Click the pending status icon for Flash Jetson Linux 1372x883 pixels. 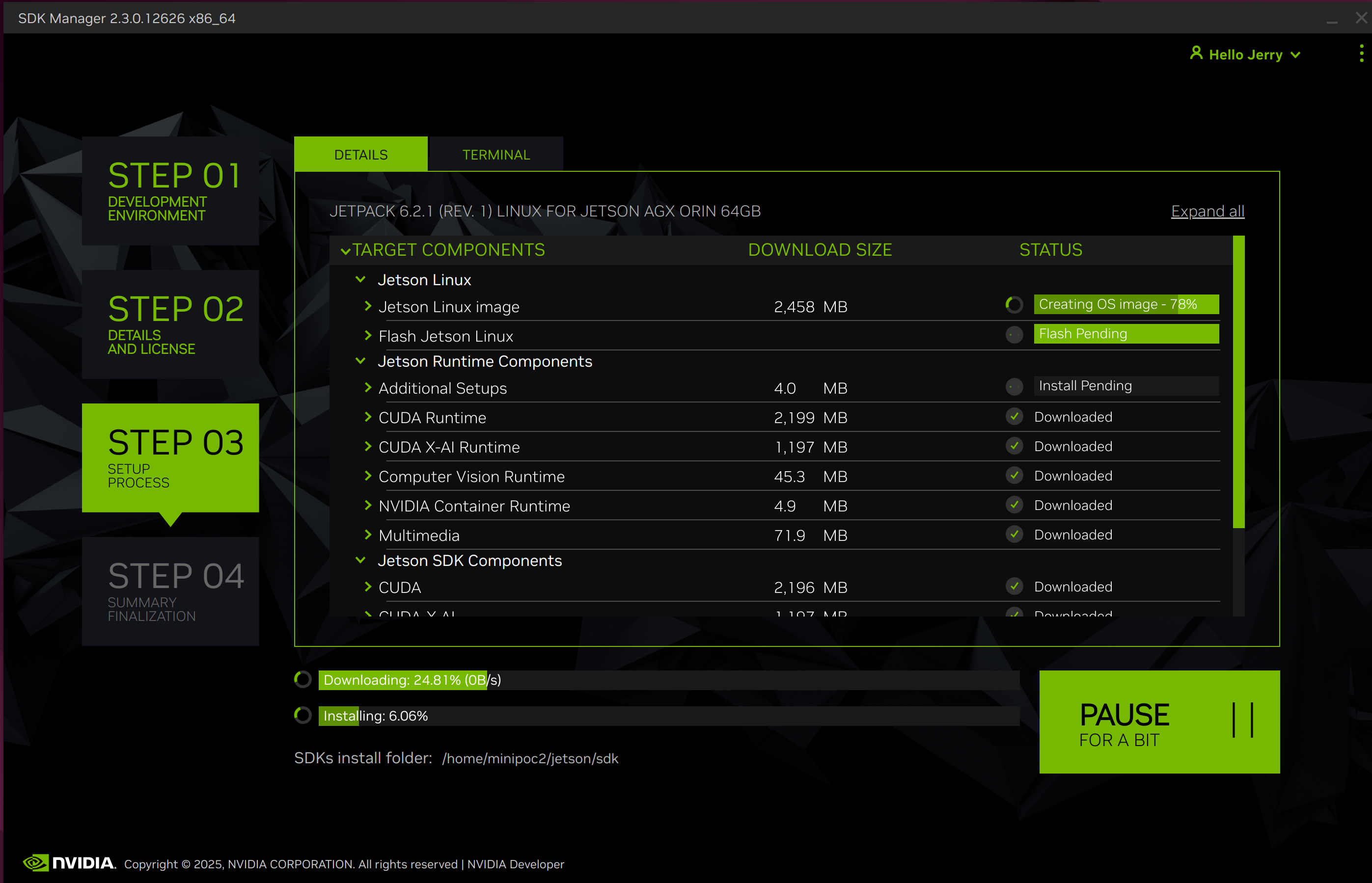pos(1014,334)
